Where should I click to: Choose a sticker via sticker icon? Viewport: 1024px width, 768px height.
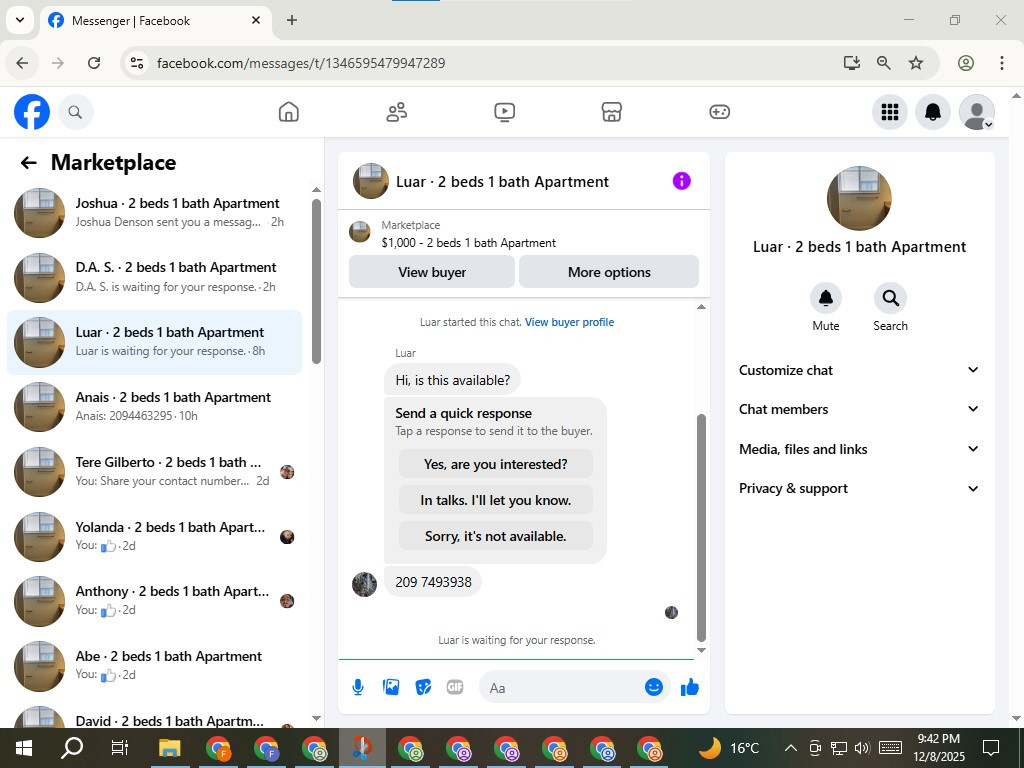click(423, 687)
